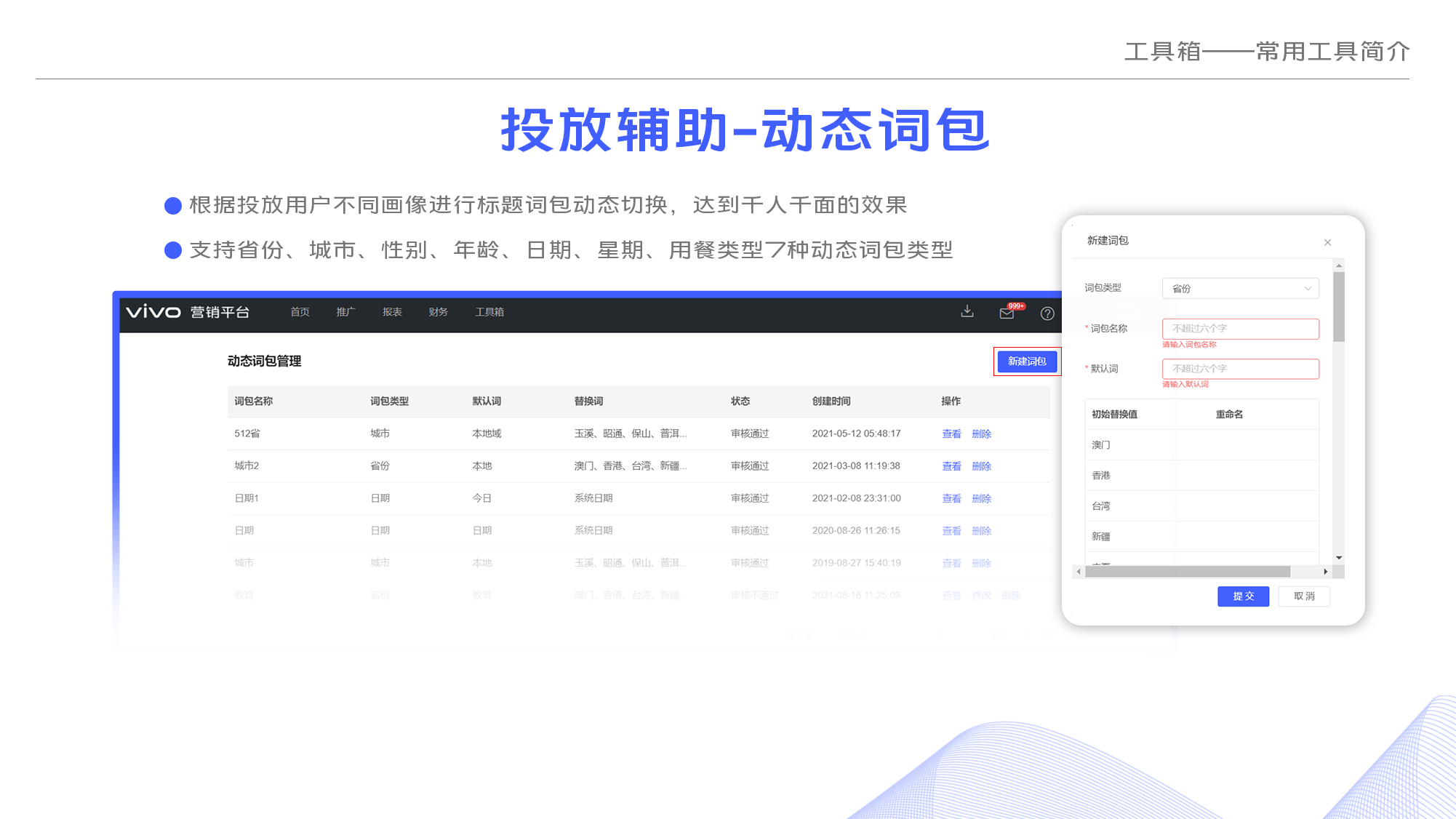This screenshot has height=819, width=1456.
Task: Click the horizontal scrollbar left arrow
Action: [x=1079, y=572]
